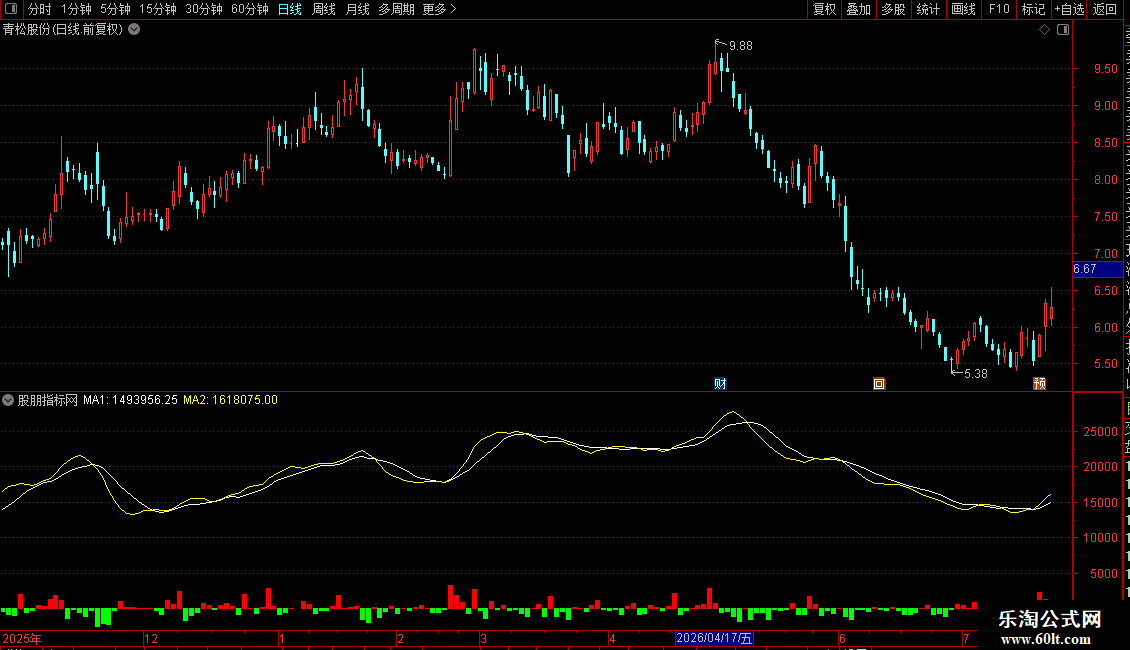Viewport: 1130px width, 650px height.
Task: Open the stock title dropdown circle icon
Action: click(134, 30)
